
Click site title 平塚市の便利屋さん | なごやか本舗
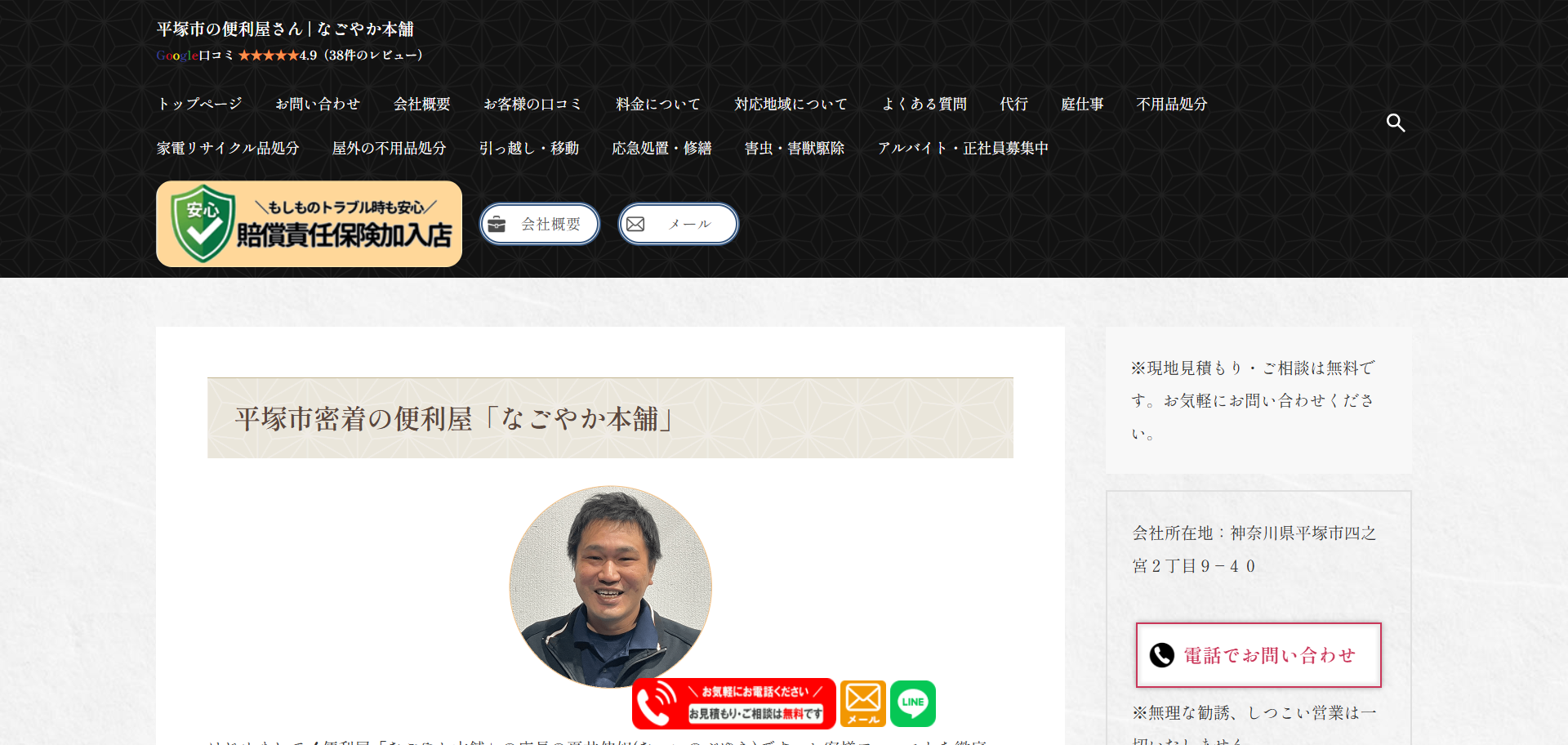285,29
